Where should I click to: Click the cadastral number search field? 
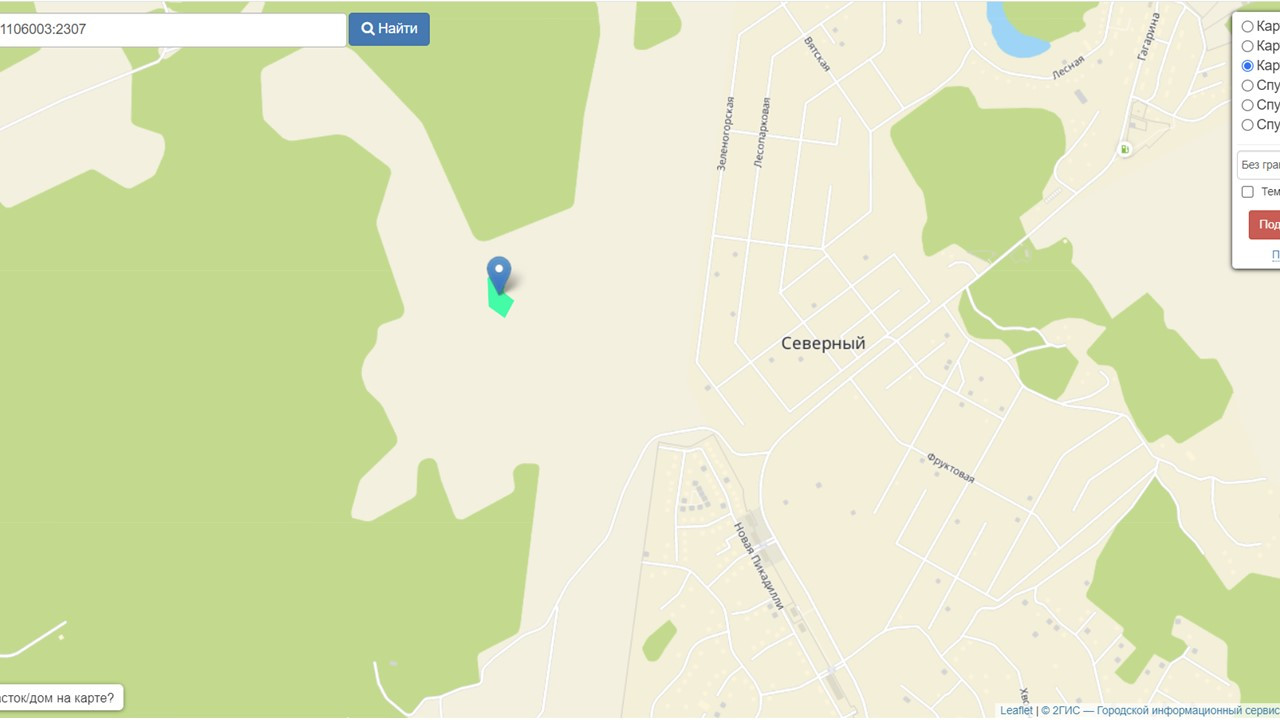[172, 29]
